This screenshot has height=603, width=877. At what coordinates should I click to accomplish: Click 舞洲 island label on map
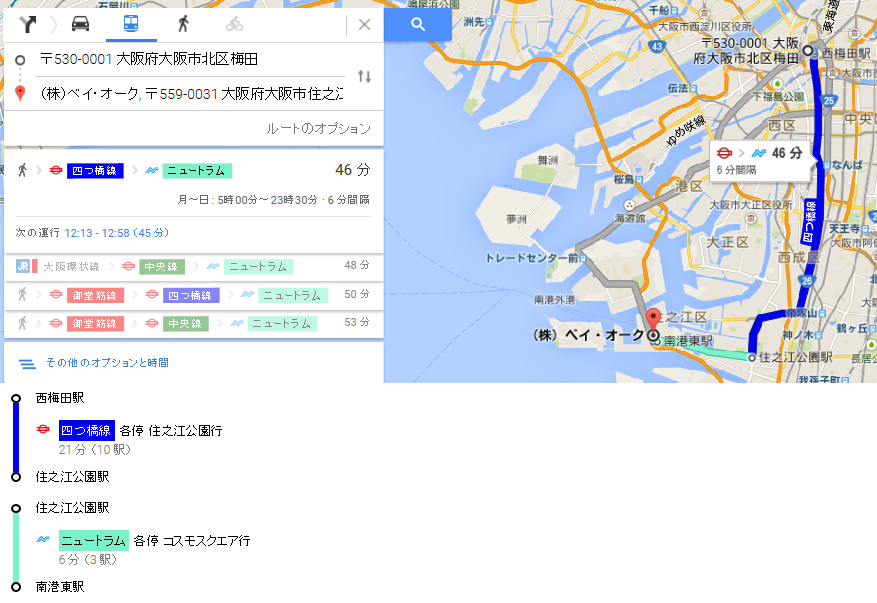(x=548, y=160)
